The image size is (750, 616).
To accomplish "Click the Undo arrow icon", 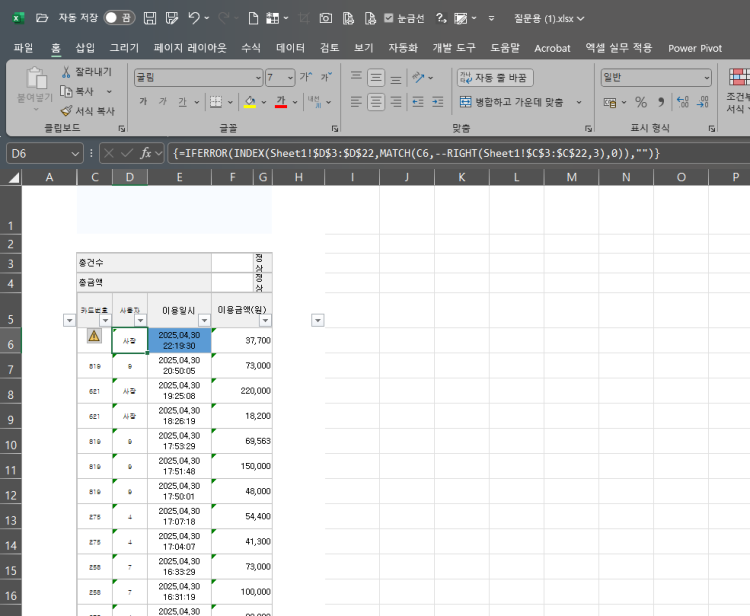I will [x=194, y=18].
